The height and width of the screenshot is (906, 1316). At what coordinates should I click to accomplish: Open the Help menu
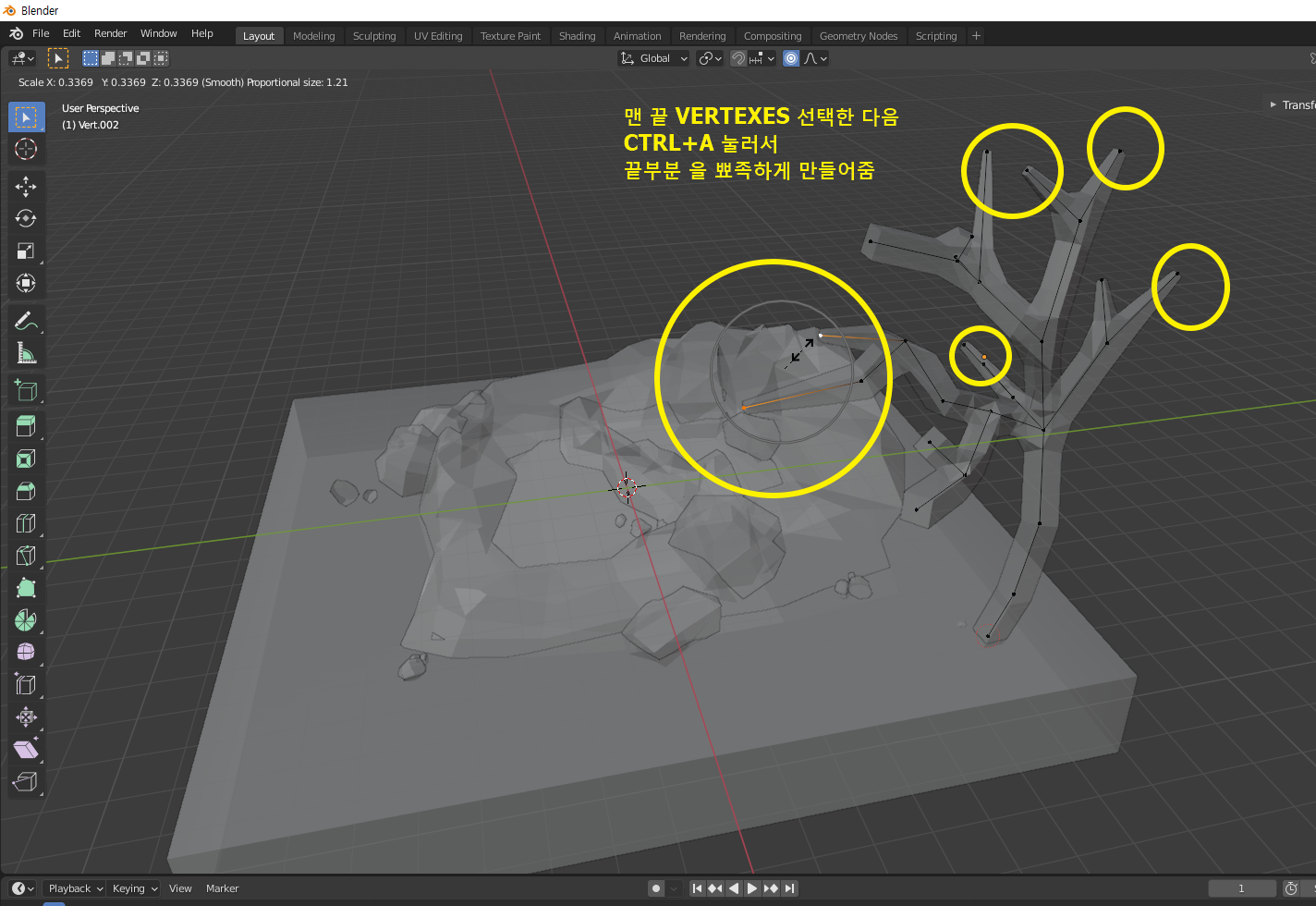pos(201,33)
